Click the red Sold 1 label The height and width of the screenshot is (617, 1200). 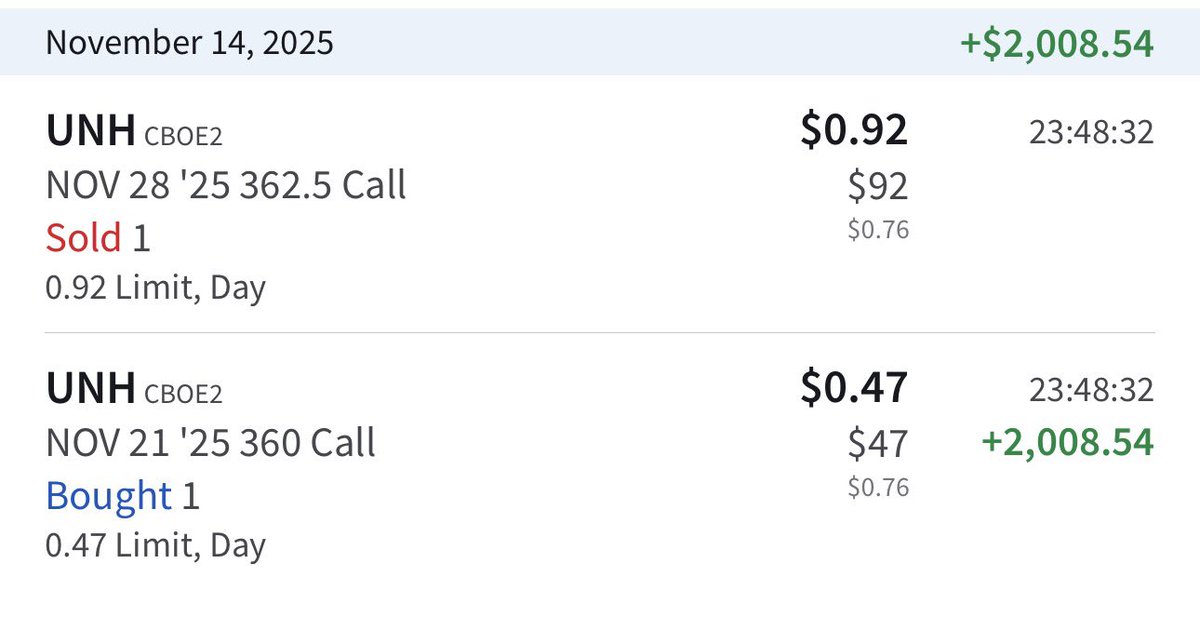[x=98, y=238]
